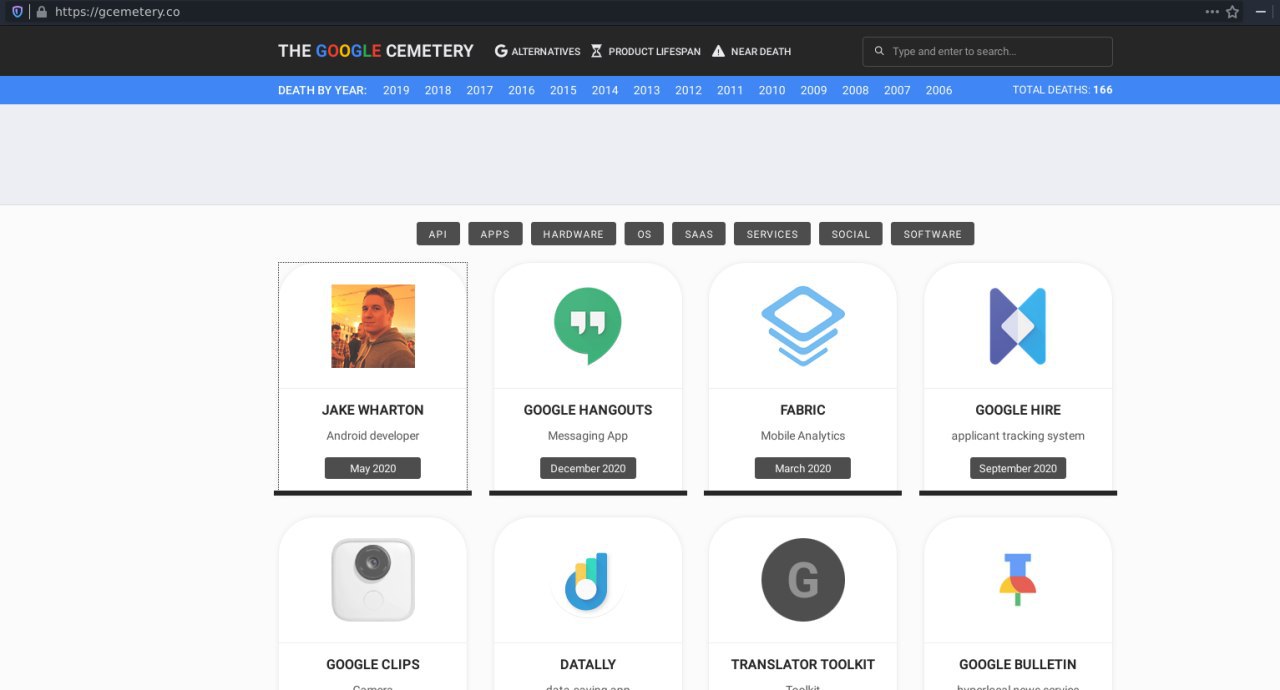This screenshot has width=1280, height=690.
Task: Click the Google Hire logo
Action: [1018, 326]
